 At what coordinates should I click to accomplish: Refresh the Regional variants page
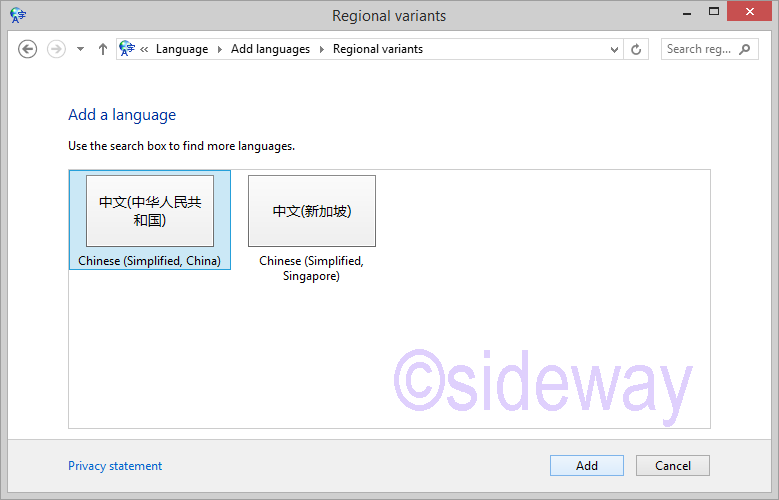coord(637,49)
